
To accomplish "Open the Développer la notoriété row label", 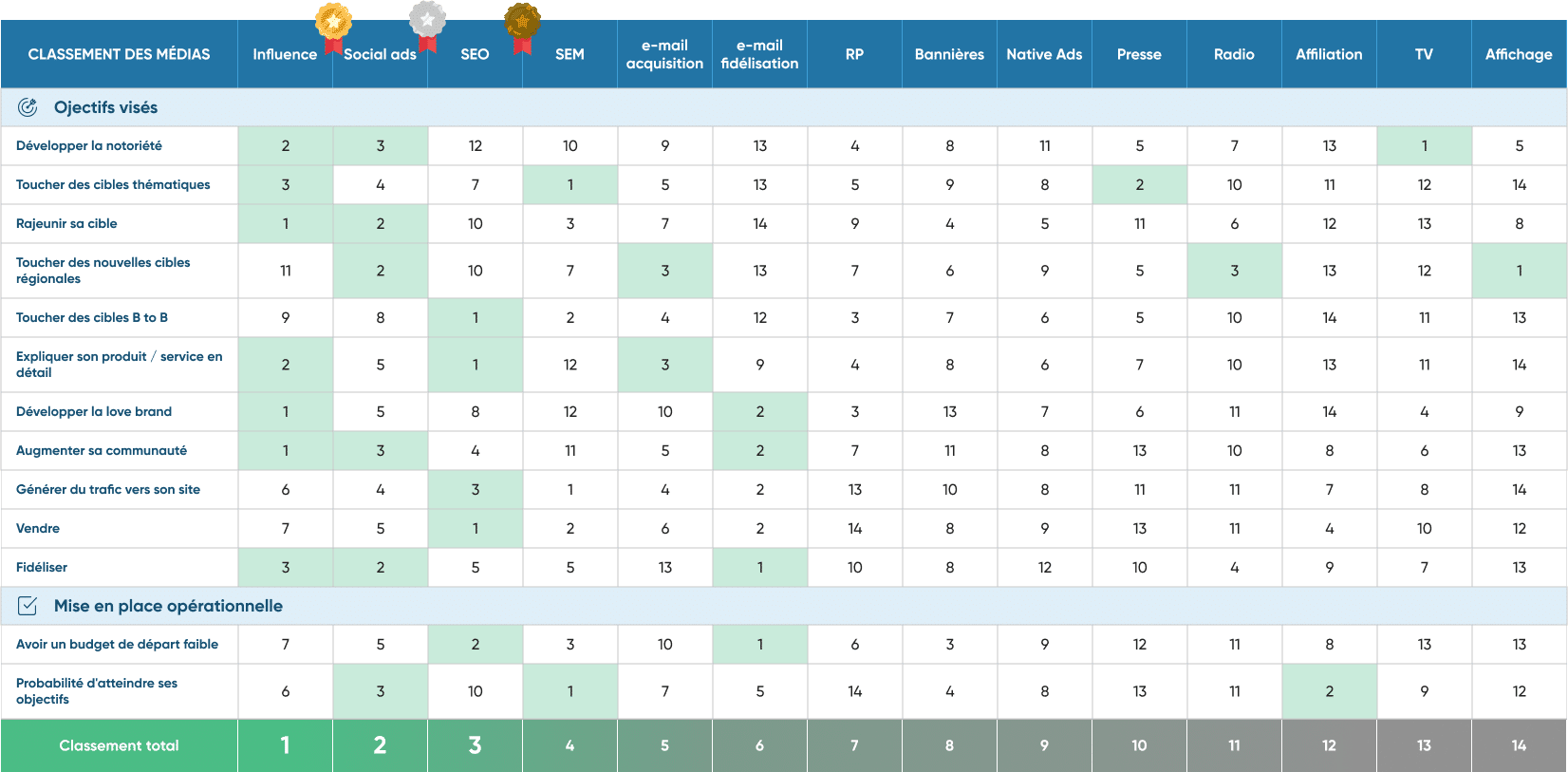I will [89, 146].
